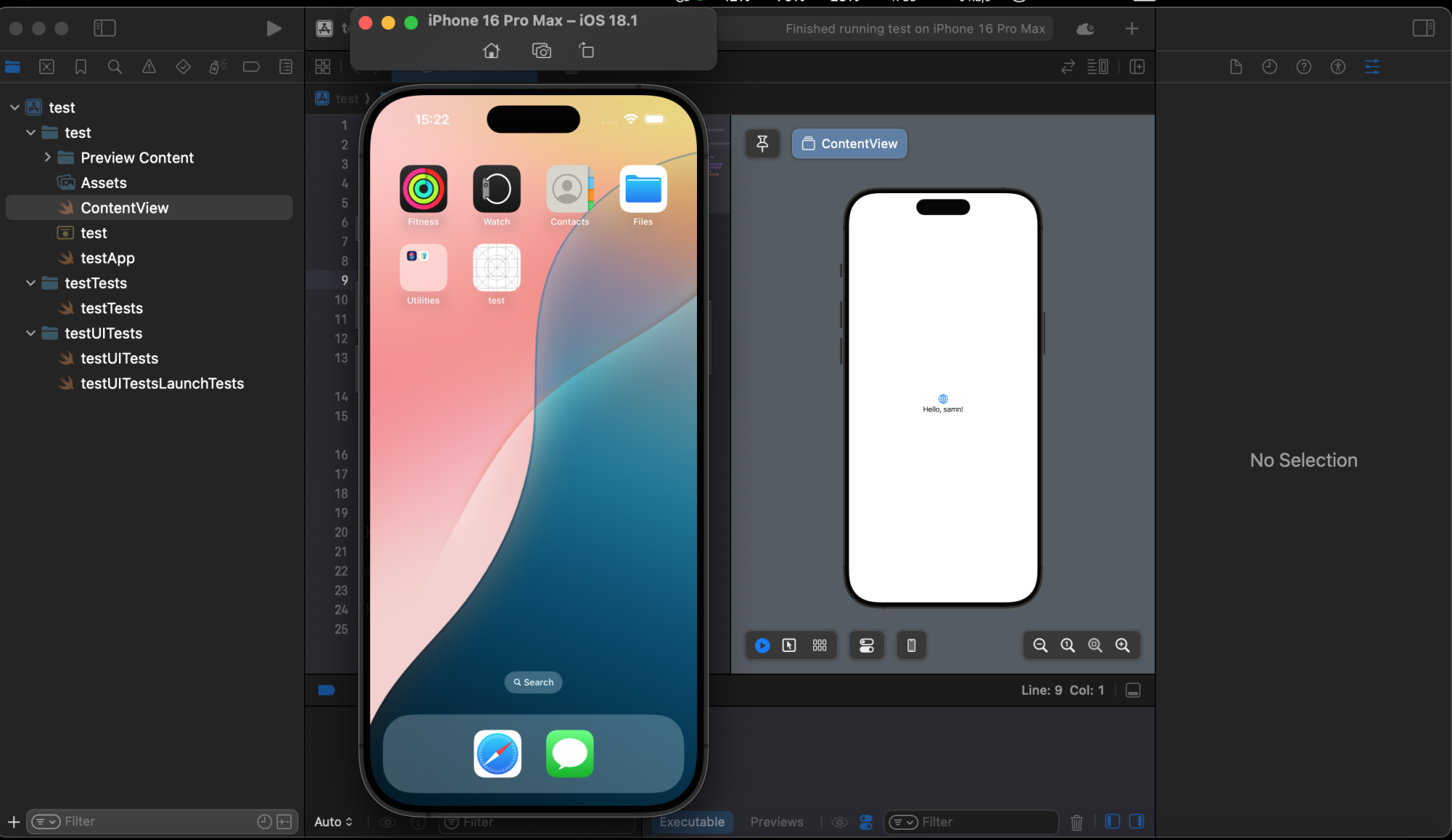Open the Safari app in simulator dock
Image resolution: width=1452 pixels, height=840 pixels.
[497, 754]
